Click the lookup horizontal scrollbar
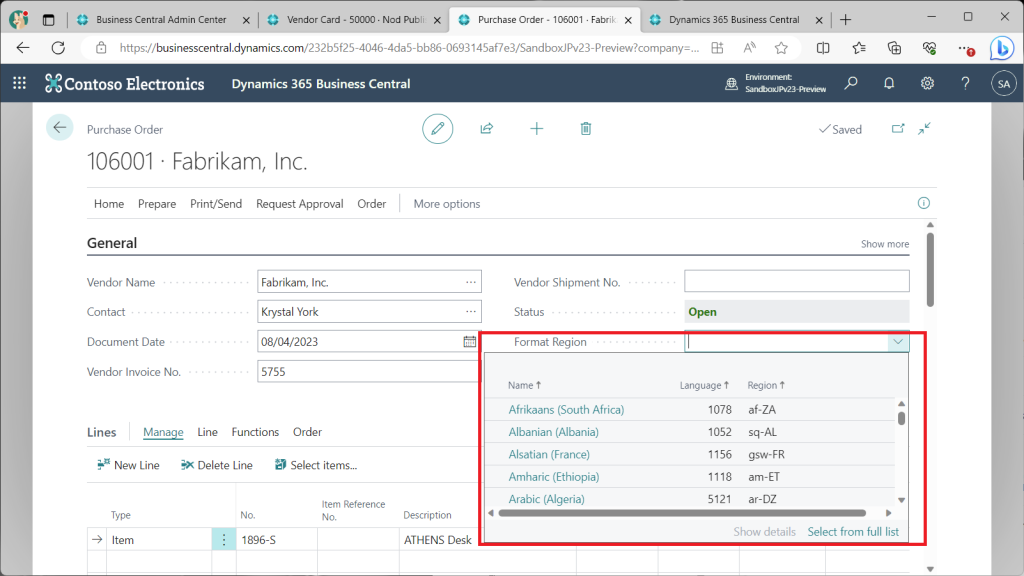 [682, 513]
